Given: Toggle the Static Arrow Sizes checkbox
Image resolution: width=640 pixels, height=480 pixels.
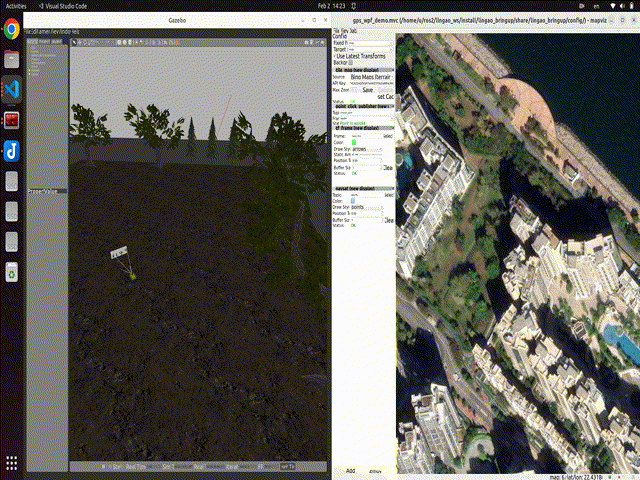Looking at the screenshot, I should click(353, 154).
